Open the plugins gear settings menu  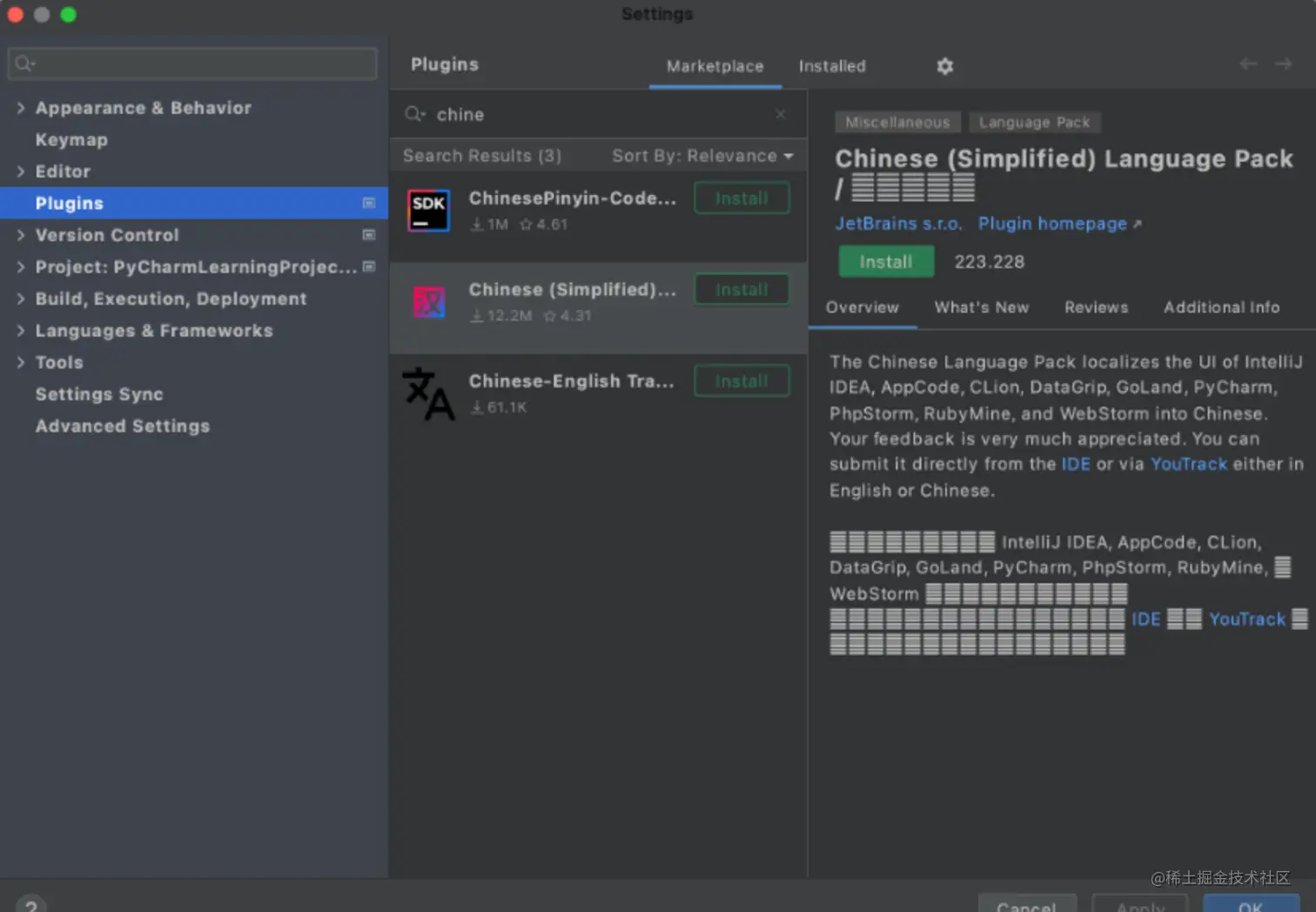coord(944,66)
